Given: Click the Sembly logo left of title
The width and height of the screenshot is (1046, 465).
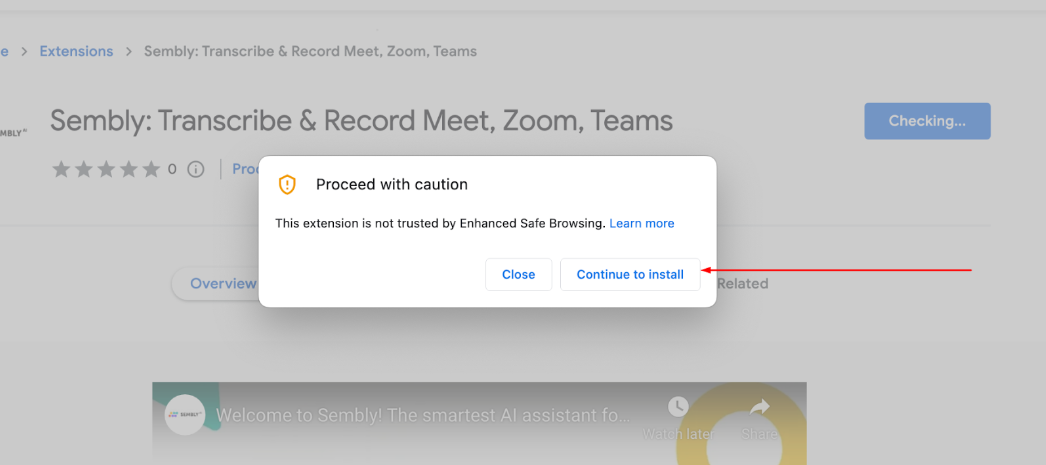Looking at the screenshot, I should pos(12,131).
